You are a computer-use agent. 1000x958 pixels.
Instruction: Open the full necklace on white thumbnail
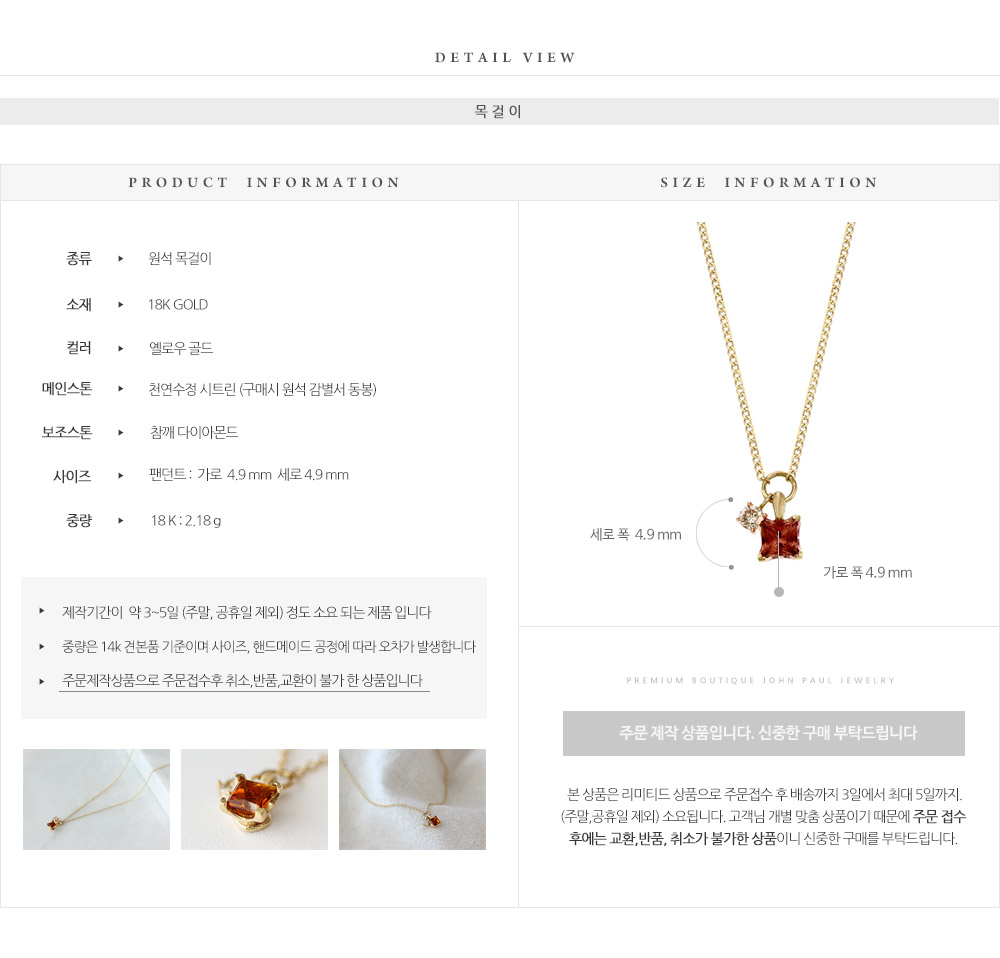coord(96,799)
